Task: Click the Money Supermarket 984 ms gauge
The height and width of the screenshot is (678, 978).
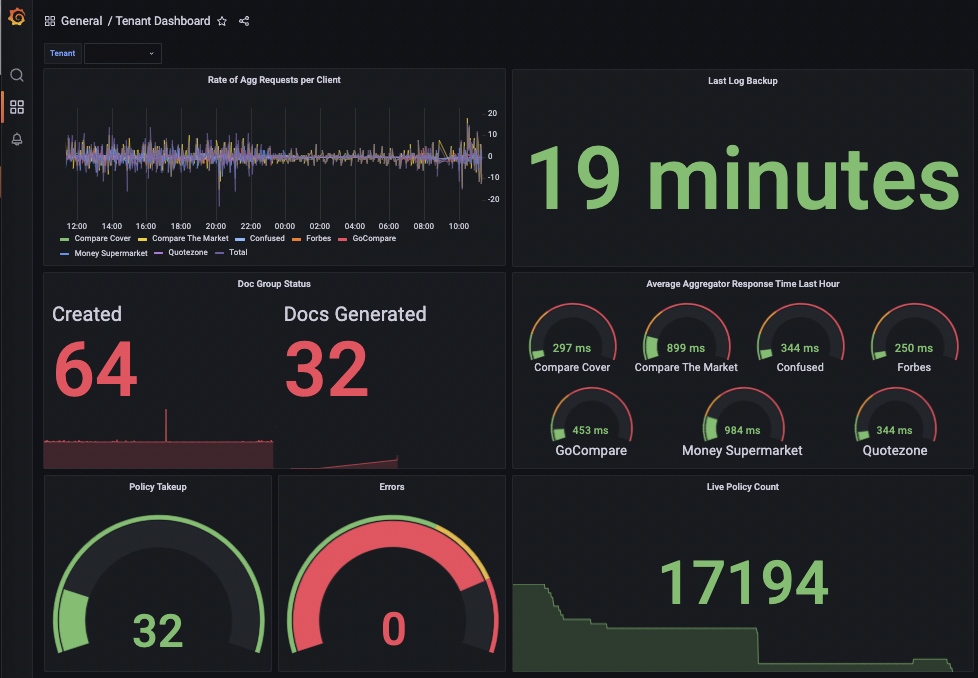Action: (x=743, y=415)
